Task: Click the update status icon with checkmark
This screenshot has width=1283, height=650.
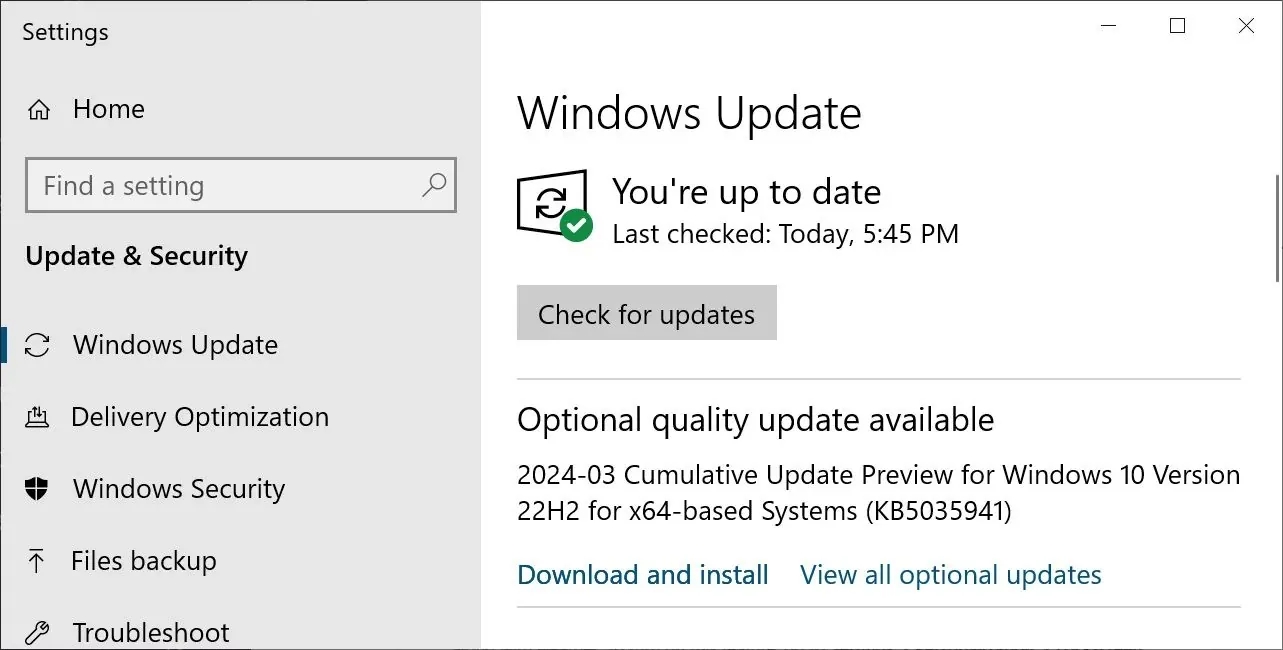Action: click(x=553, y=206)
